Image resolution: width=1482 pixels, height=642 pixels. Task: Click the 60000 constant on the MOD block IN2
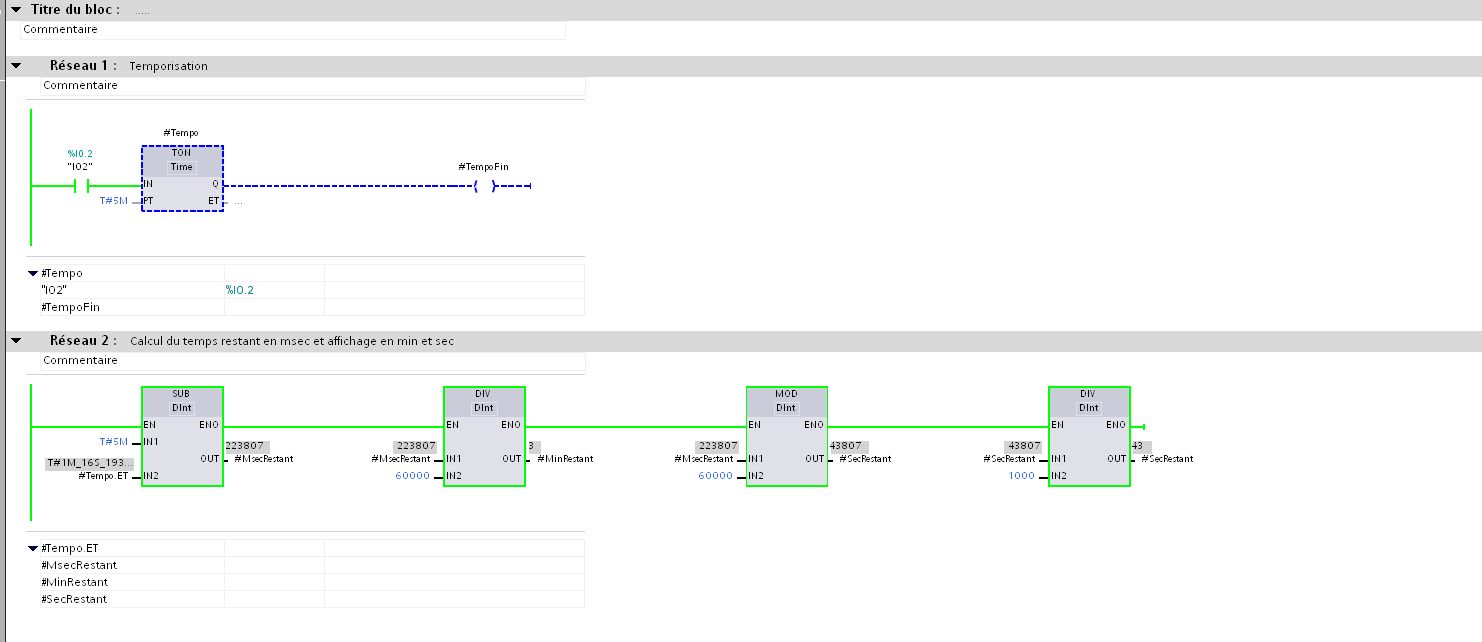click(715, 476)
